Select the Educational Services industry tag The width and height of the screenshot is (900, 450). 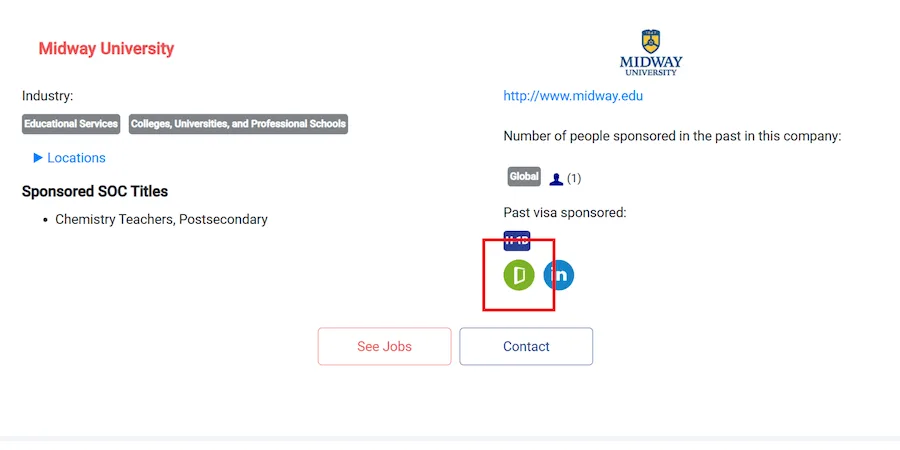[x=71, y=124]
